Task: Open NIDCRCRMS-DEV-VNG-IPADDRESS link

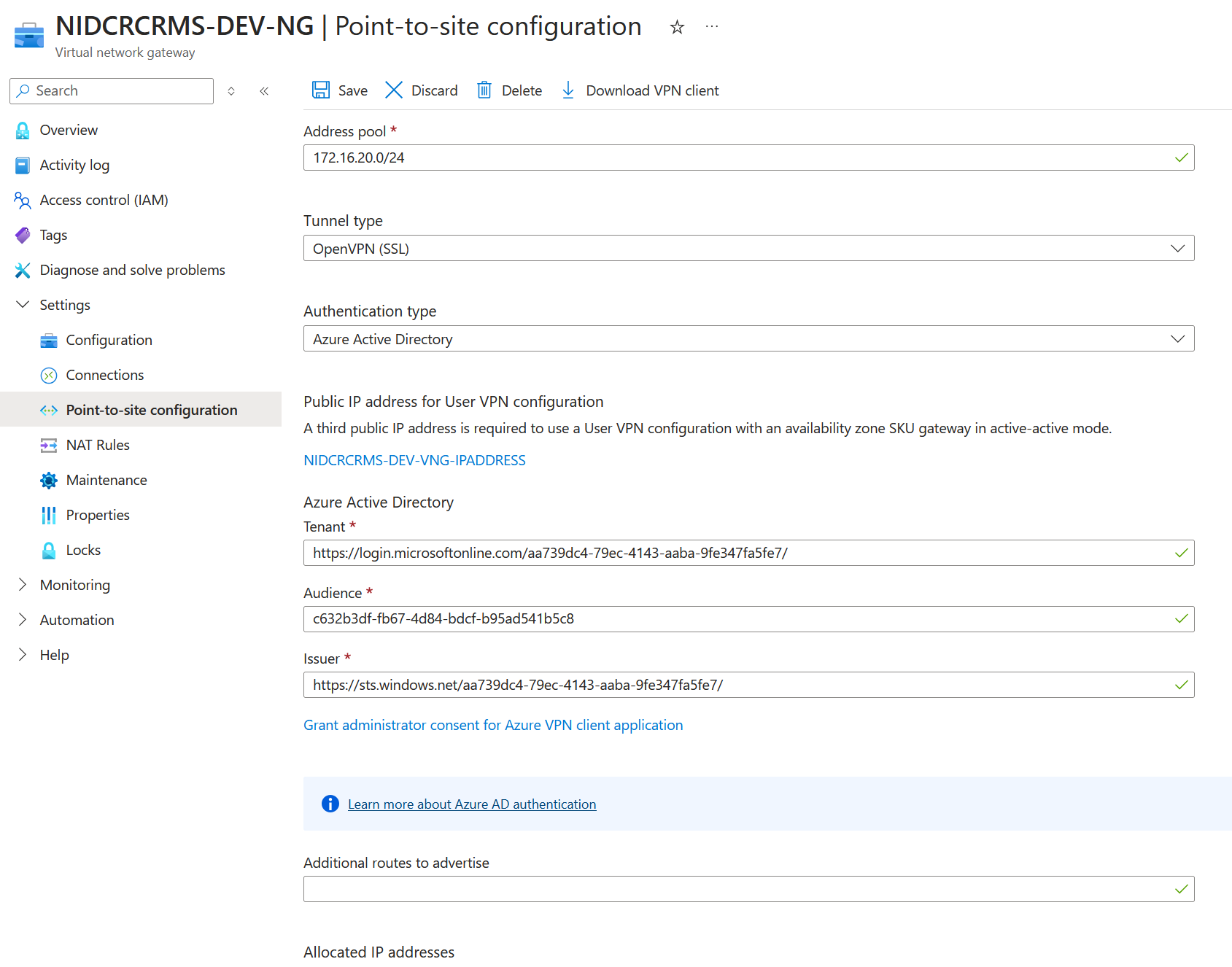Action: click(x=414, y=460)
